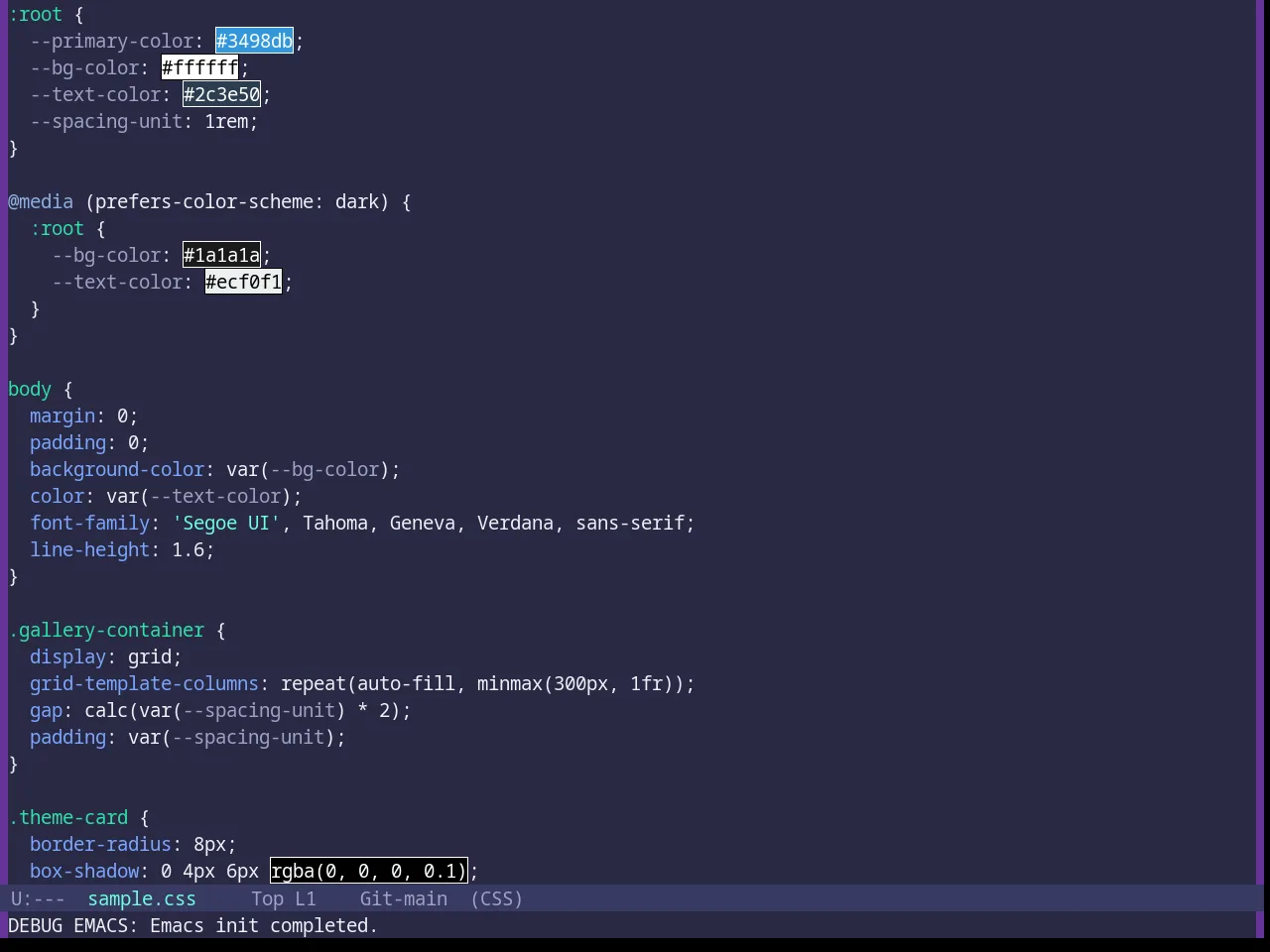Viewport: 1270px width, 952px height.
Task: Click 'var(--text-color)' value
Action: pos(198,496)
